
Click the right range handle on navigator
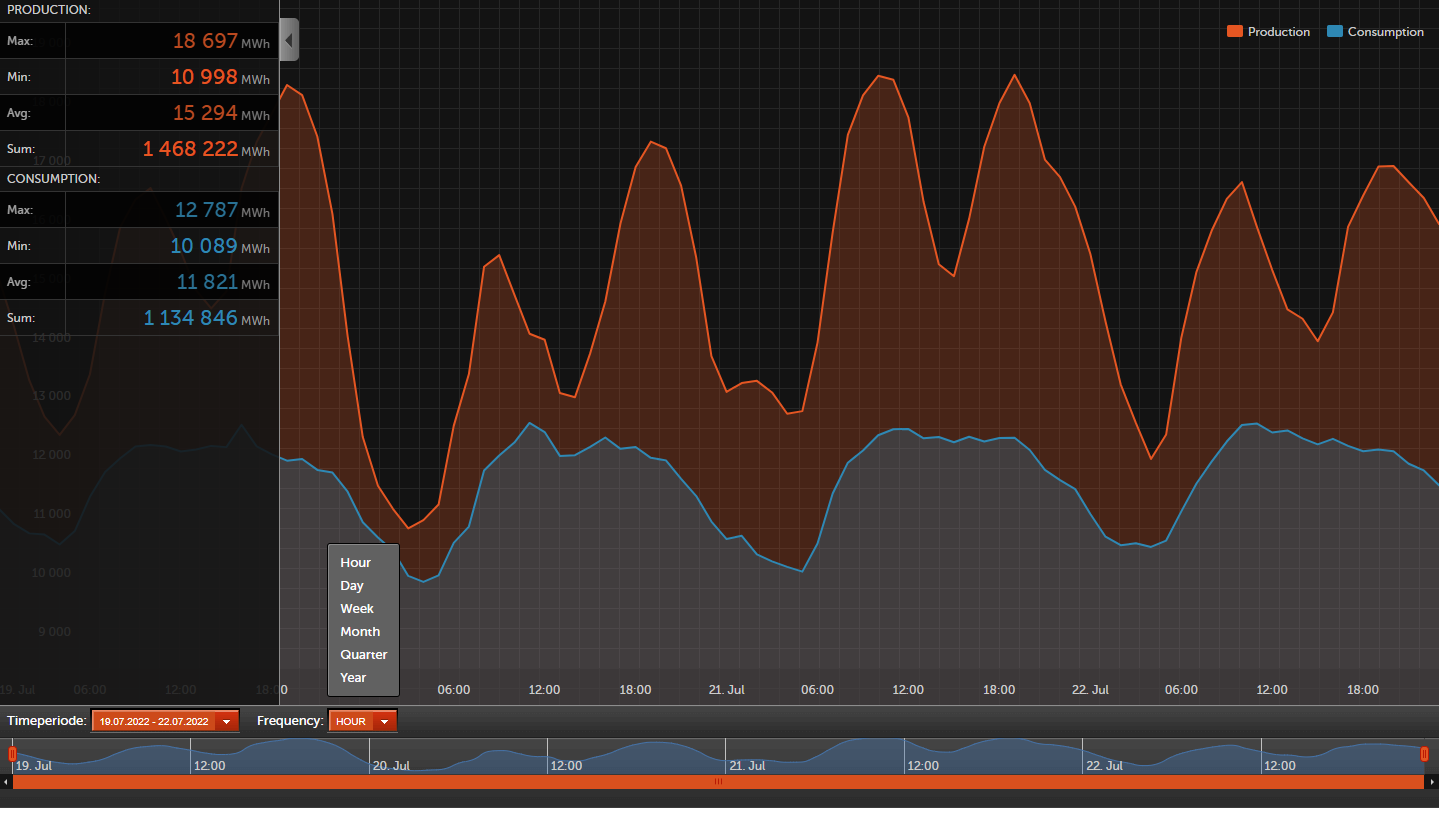pyautogui.click(x=1424, y=753)
